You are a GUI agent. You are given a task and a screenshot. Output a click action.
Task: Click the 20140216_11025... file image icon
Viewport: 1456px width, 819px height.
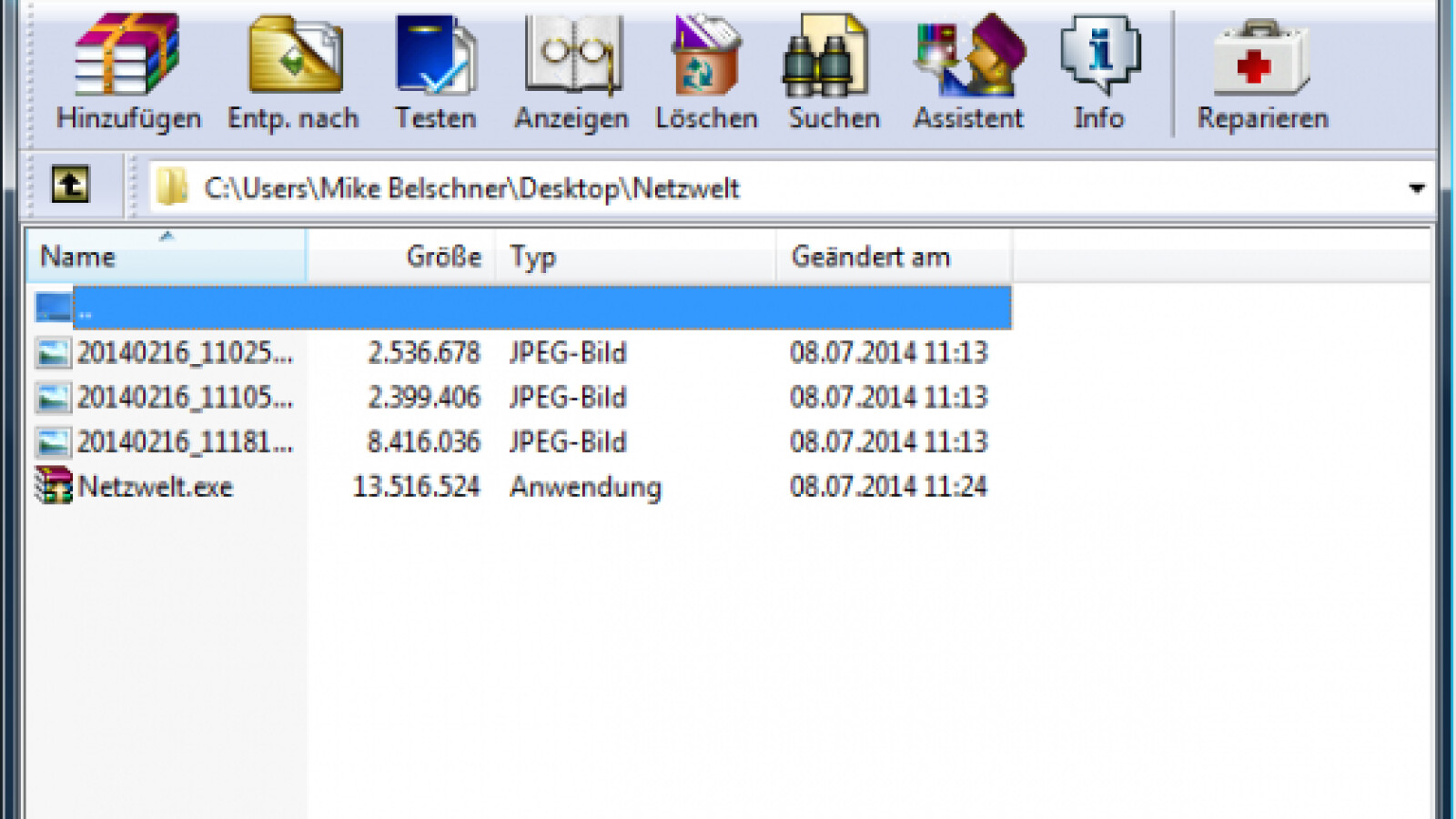(x=53, y=353)
